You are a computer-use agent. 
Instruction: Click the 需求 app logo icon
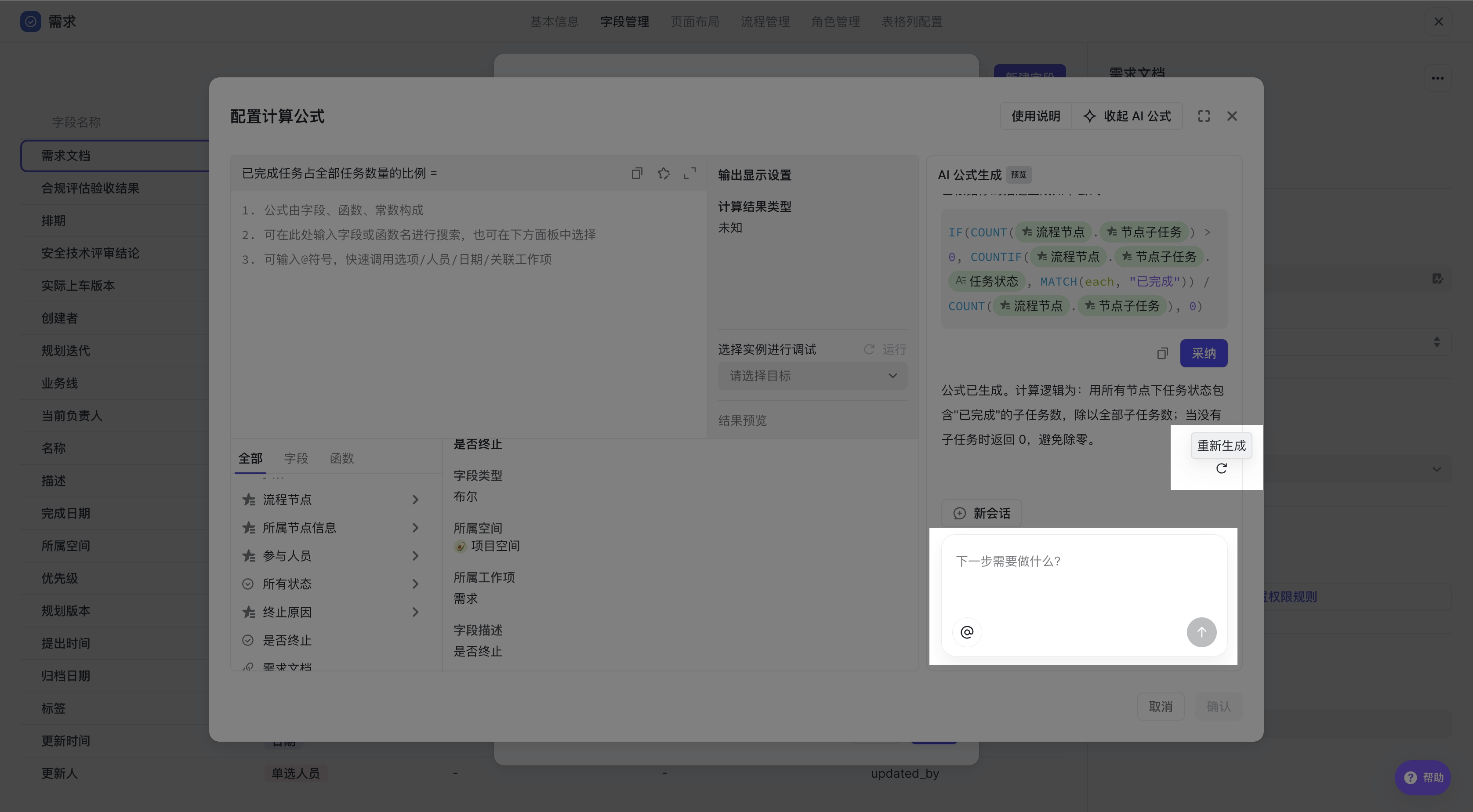point(30,21)
